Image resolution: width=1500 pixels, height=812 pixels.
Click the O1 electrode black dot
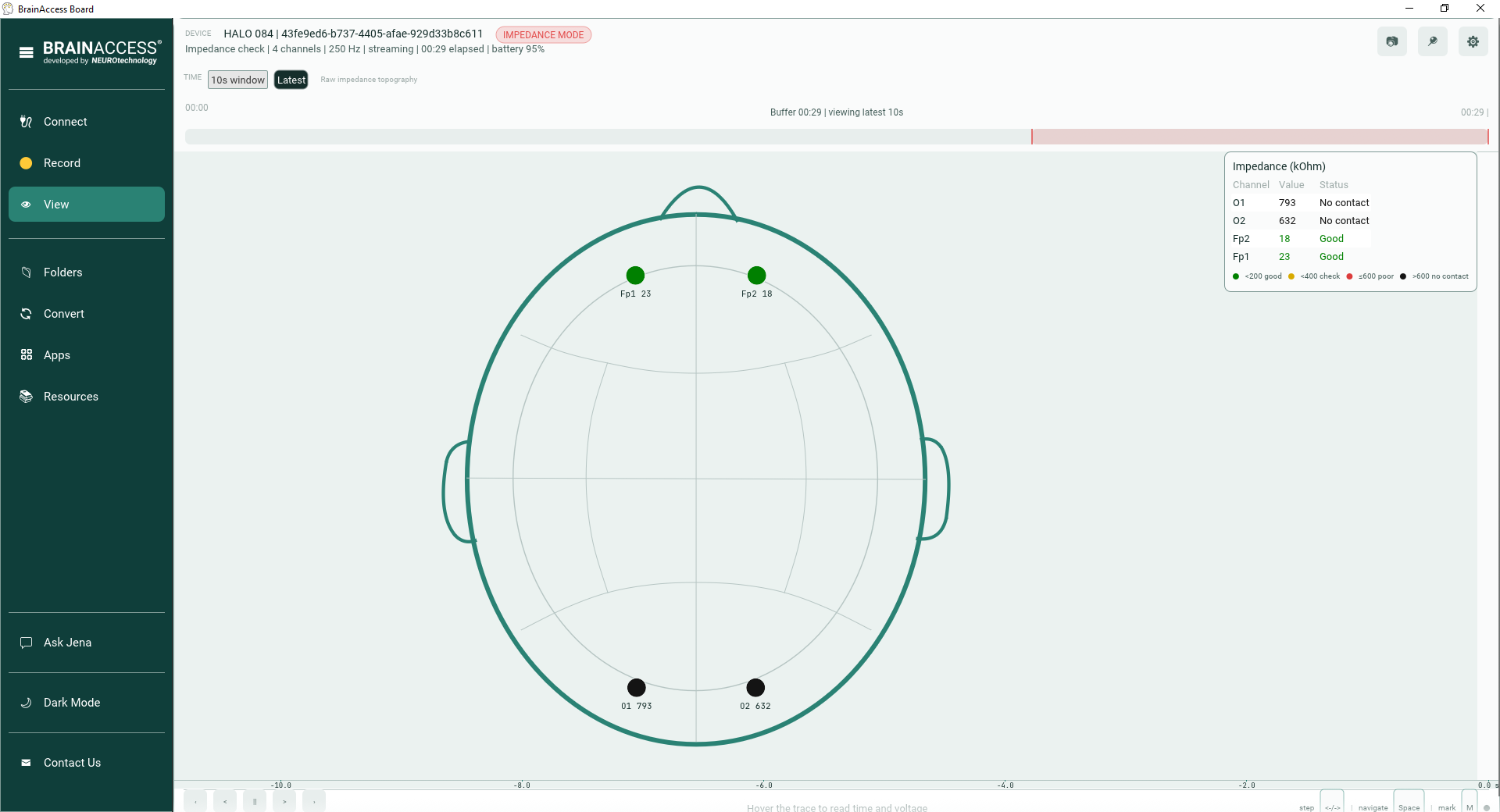tap(637, 688)
